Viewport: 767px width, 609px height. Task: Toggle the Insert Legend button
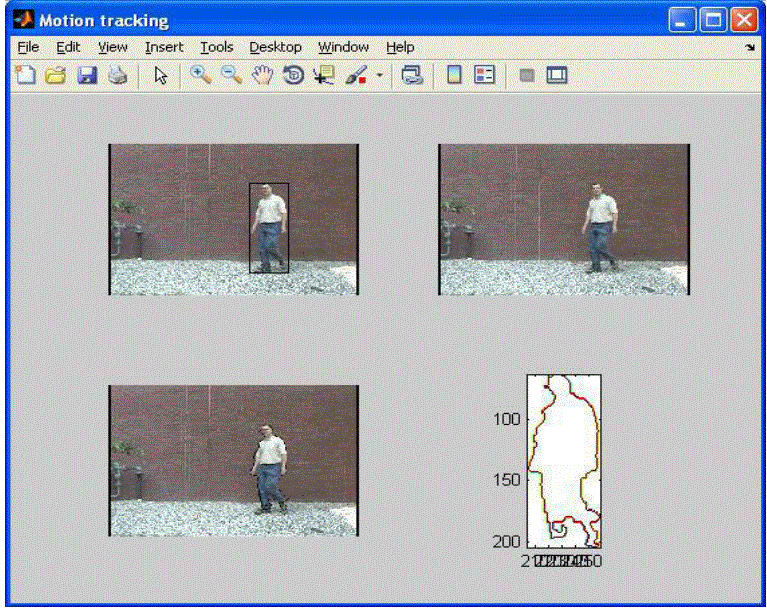484,75
